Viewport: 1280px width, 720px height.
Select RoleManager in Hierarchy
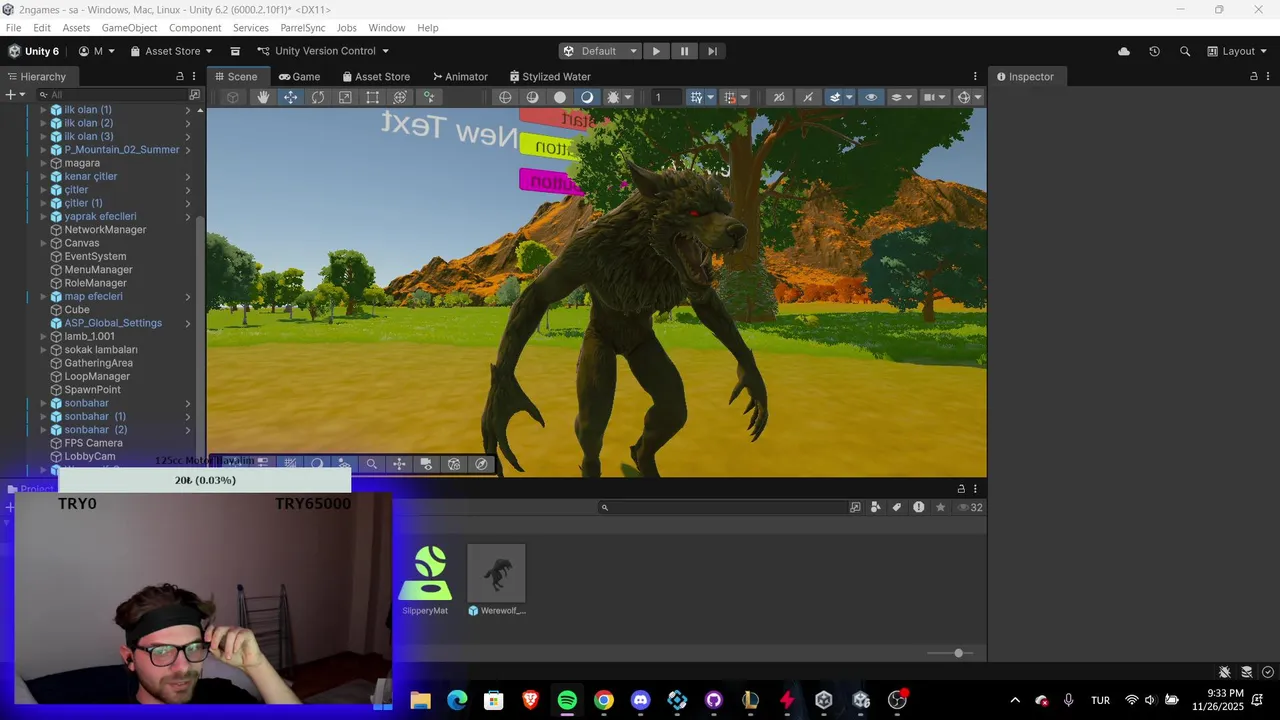[95, 283]
